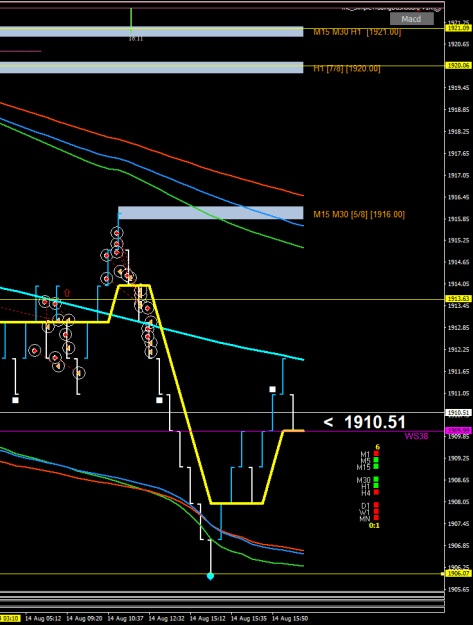This screenshot has height=625, width=473.
Task: Click the Macd button
Action: 411,19
